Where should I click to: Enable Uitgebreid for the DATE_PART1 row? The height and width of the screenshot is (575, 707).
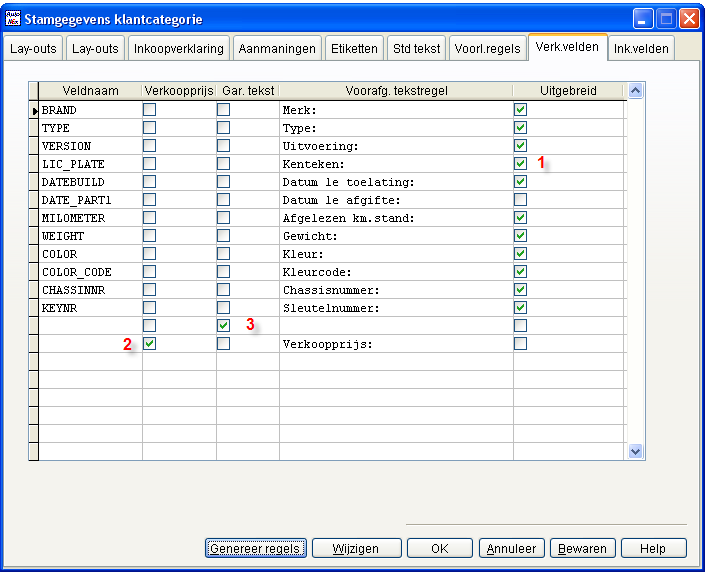click(x=520, y=200)
